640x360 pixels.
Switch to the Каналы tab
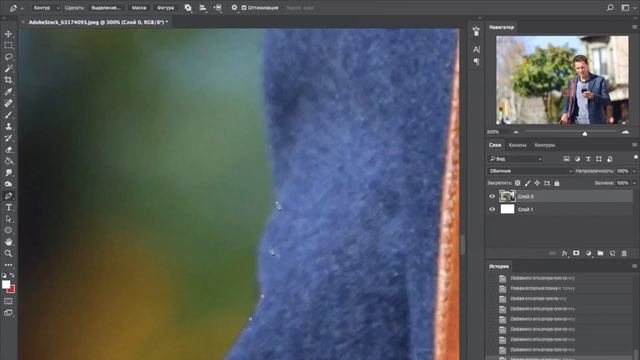tap(518, 145)
